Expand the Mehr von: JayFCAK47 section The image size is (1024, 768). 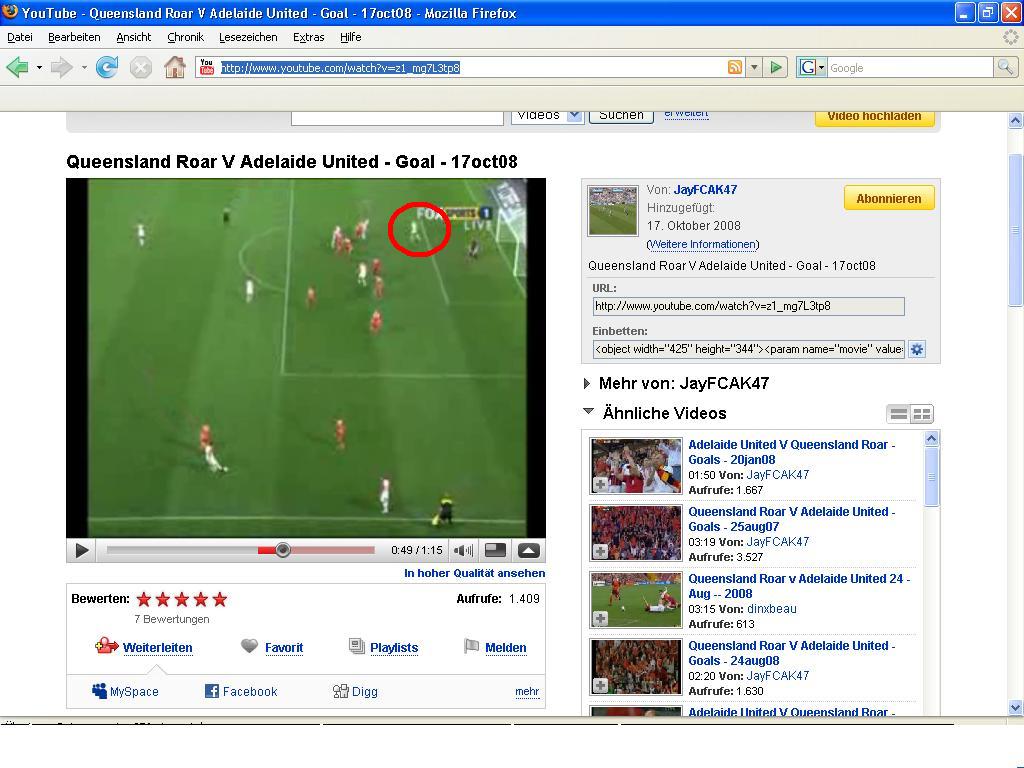[x=587, y=383]
